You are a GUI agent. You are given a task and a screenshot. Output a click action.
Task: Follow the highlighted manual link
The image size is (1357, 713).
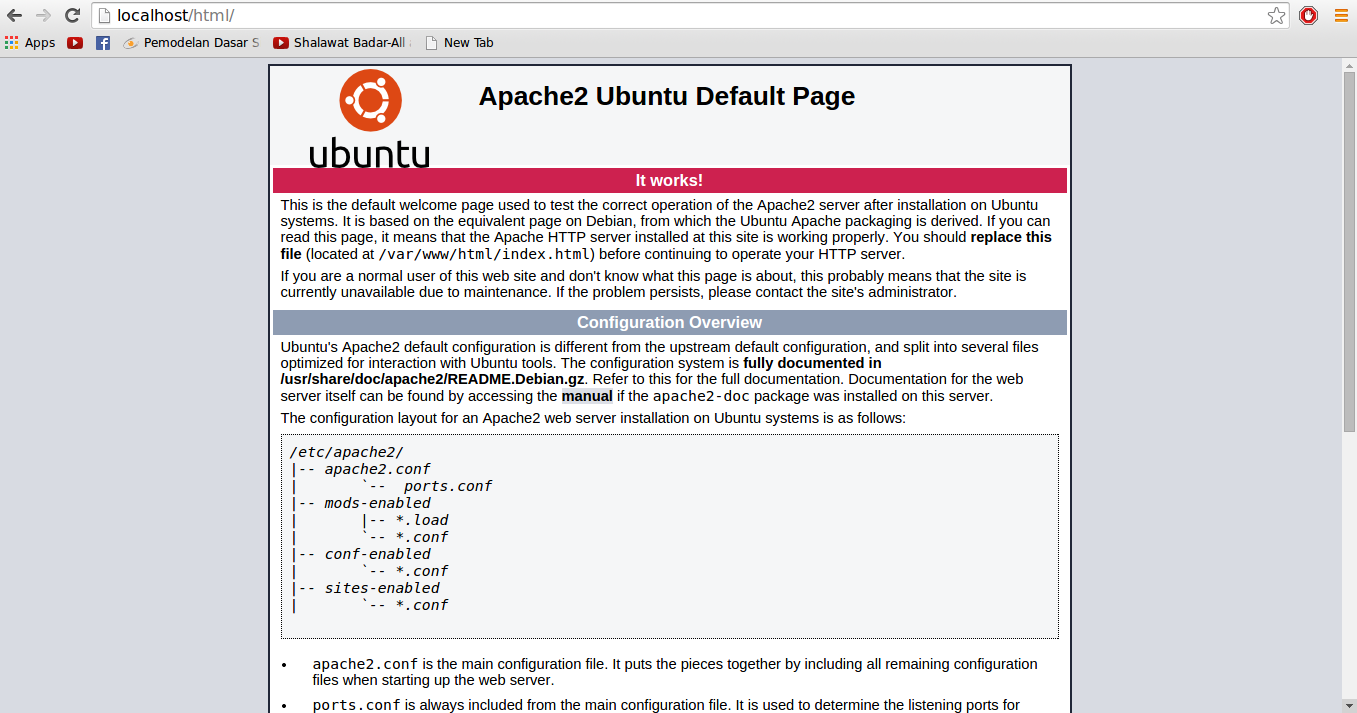click(x=587, y=396)
